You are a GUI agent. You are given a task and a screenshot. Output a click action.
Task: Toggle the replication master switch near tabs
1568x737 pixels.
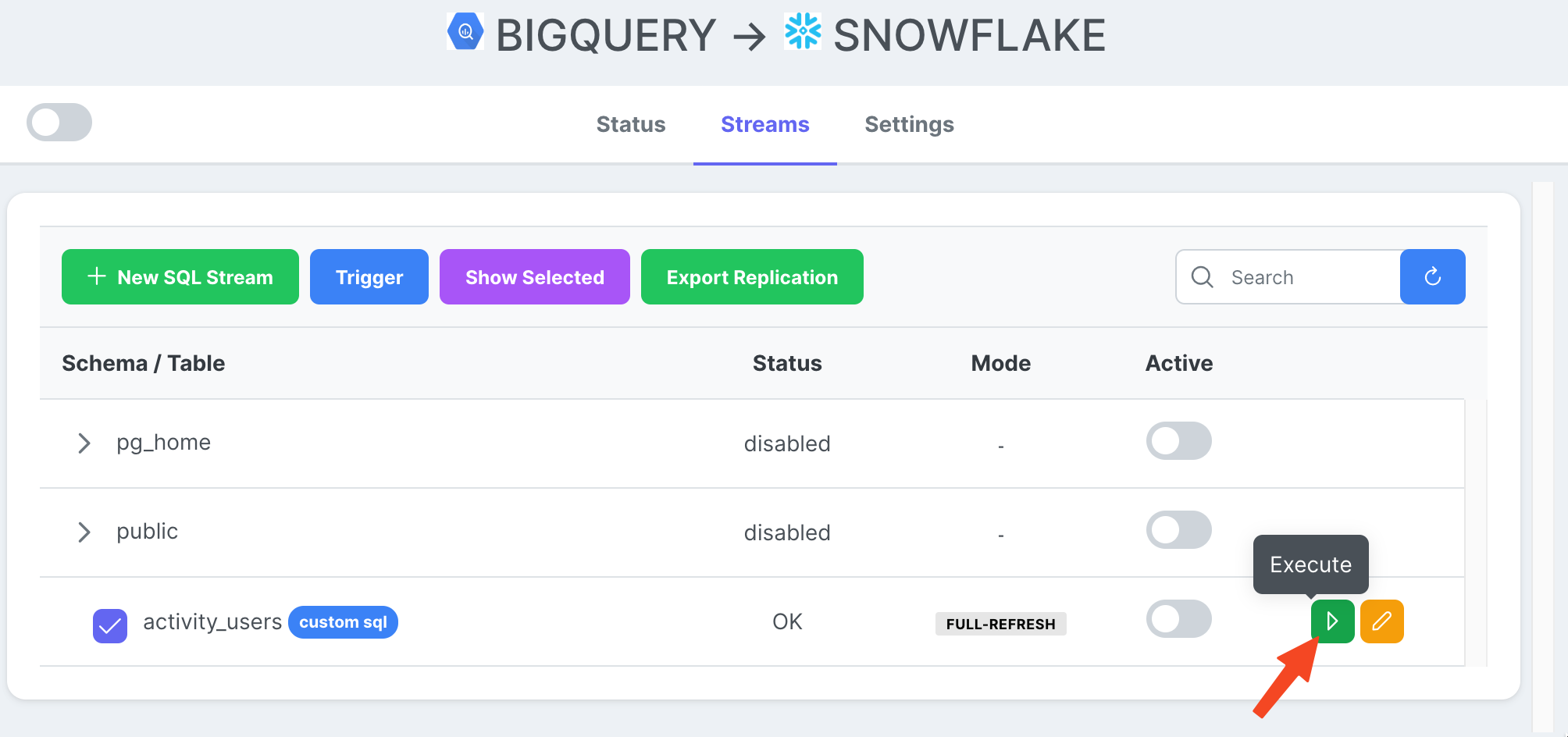point(59,123)
